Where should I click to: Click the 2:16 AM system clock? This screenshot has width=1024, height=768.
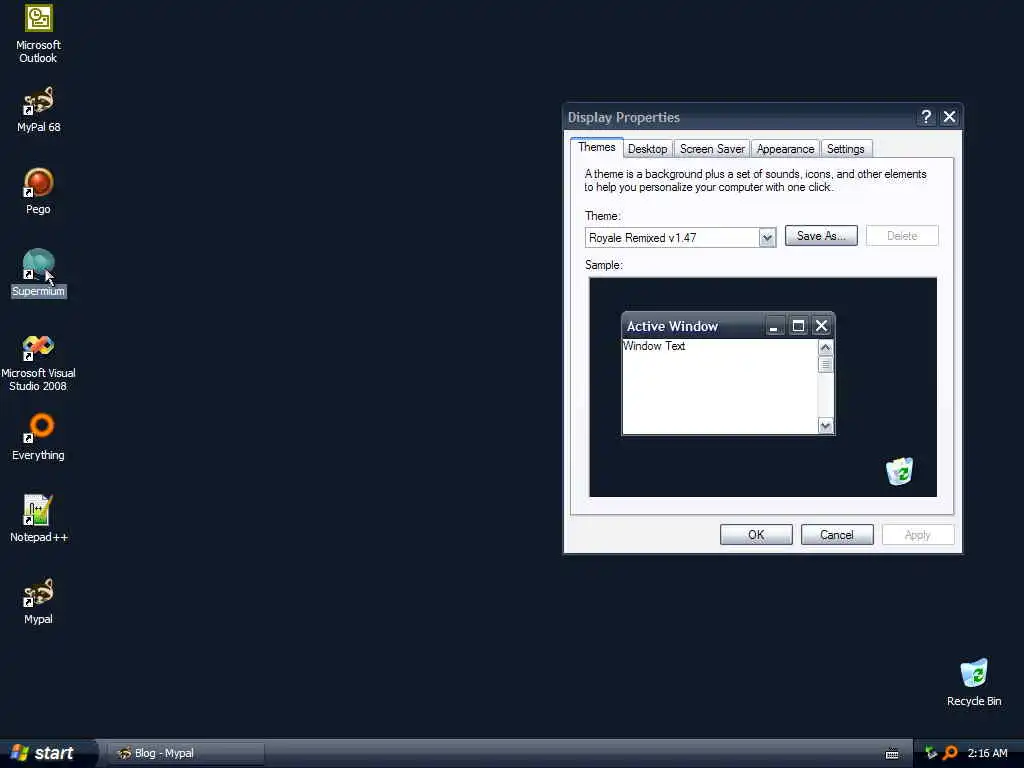click(987, 753)
